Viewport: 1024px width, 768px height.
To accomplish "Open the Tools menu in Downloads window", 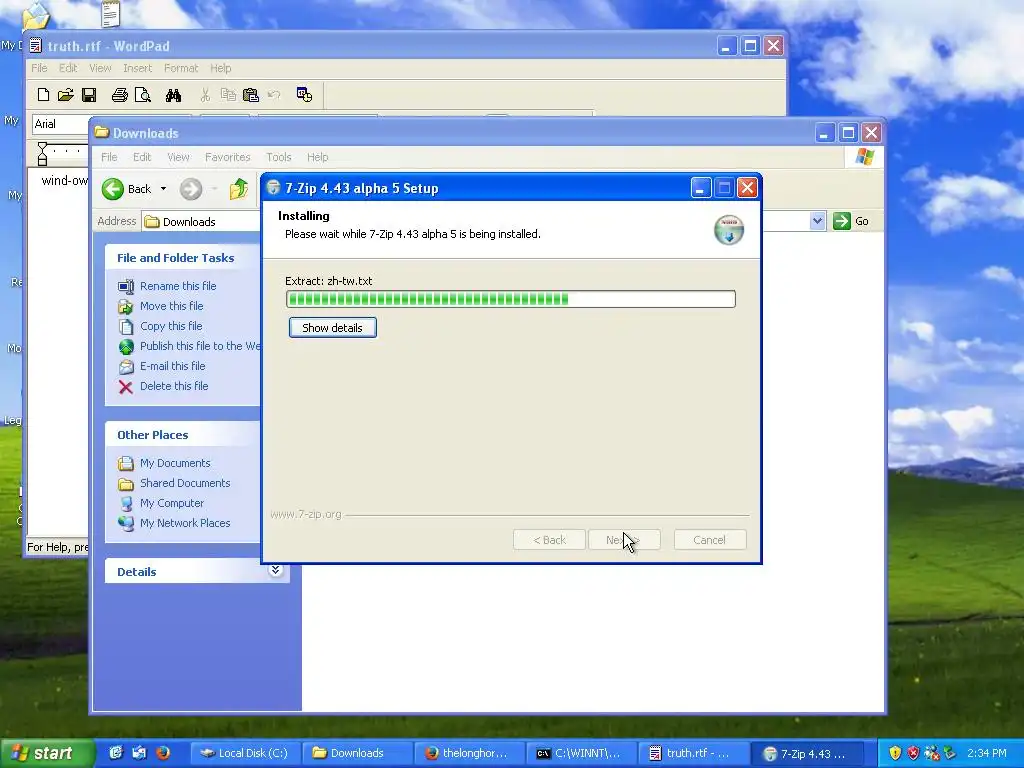I will 278,157.
